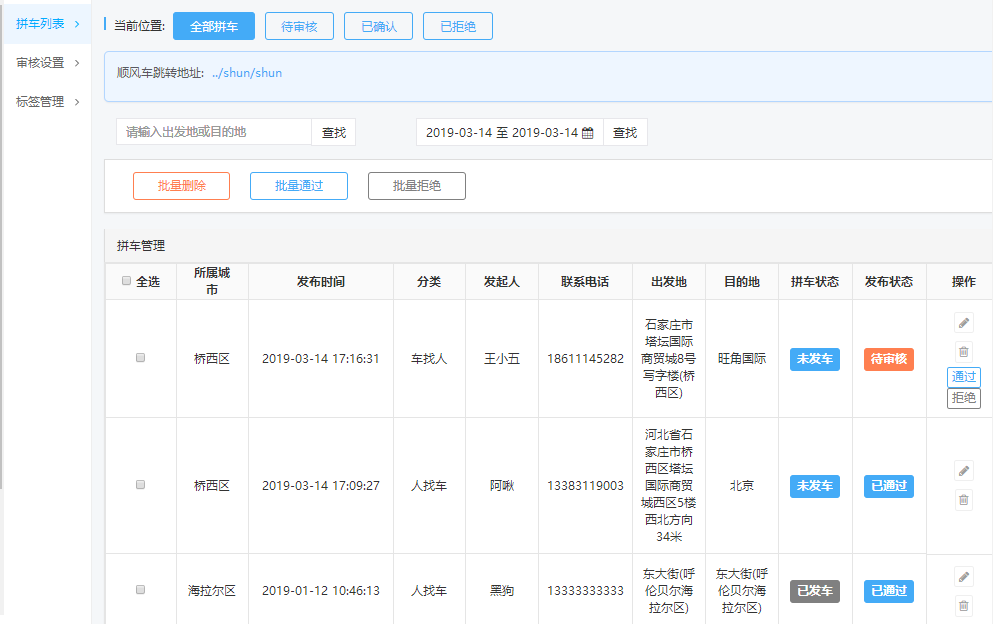Open 拼车列表 in the sidebar

(40, 24)
